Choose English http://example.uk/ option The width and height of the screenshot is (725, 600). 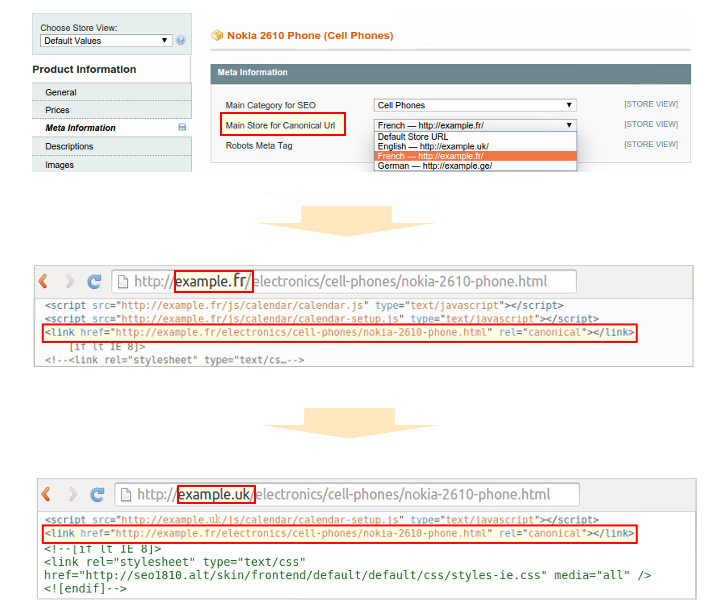[475, 147]
